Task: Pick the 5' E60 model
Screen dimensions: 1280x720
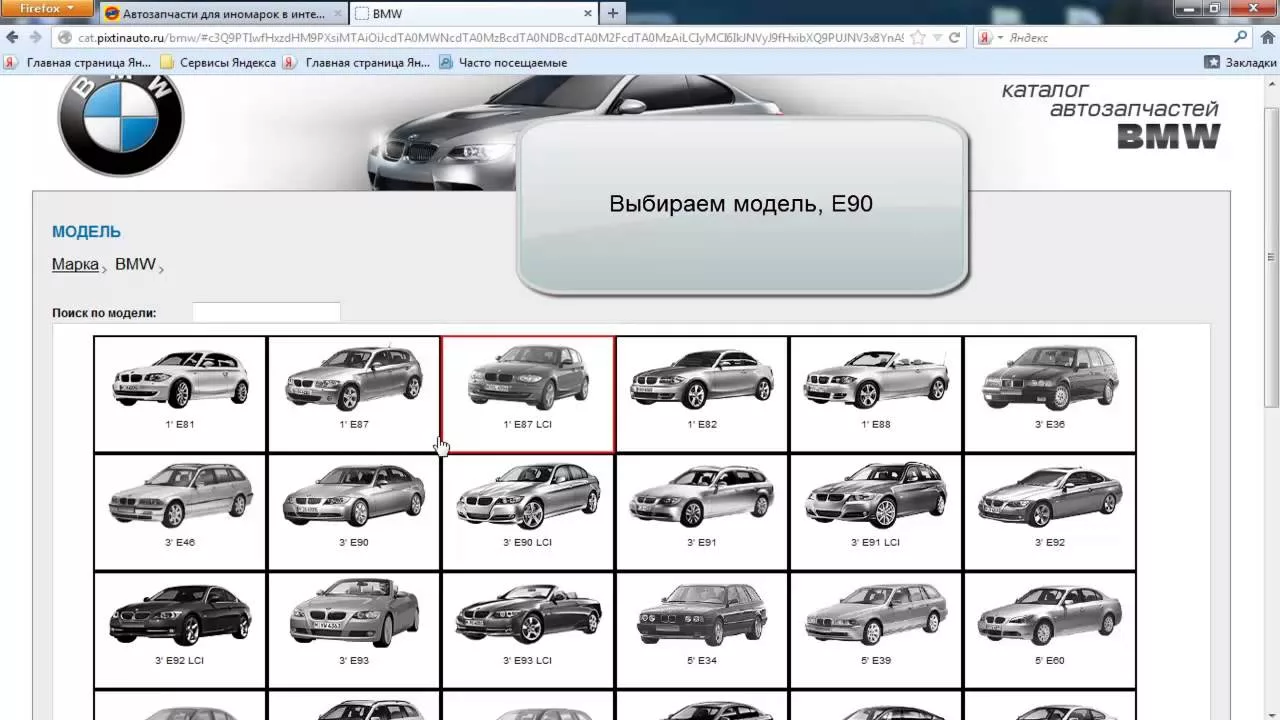Action: pos(1050,630)
